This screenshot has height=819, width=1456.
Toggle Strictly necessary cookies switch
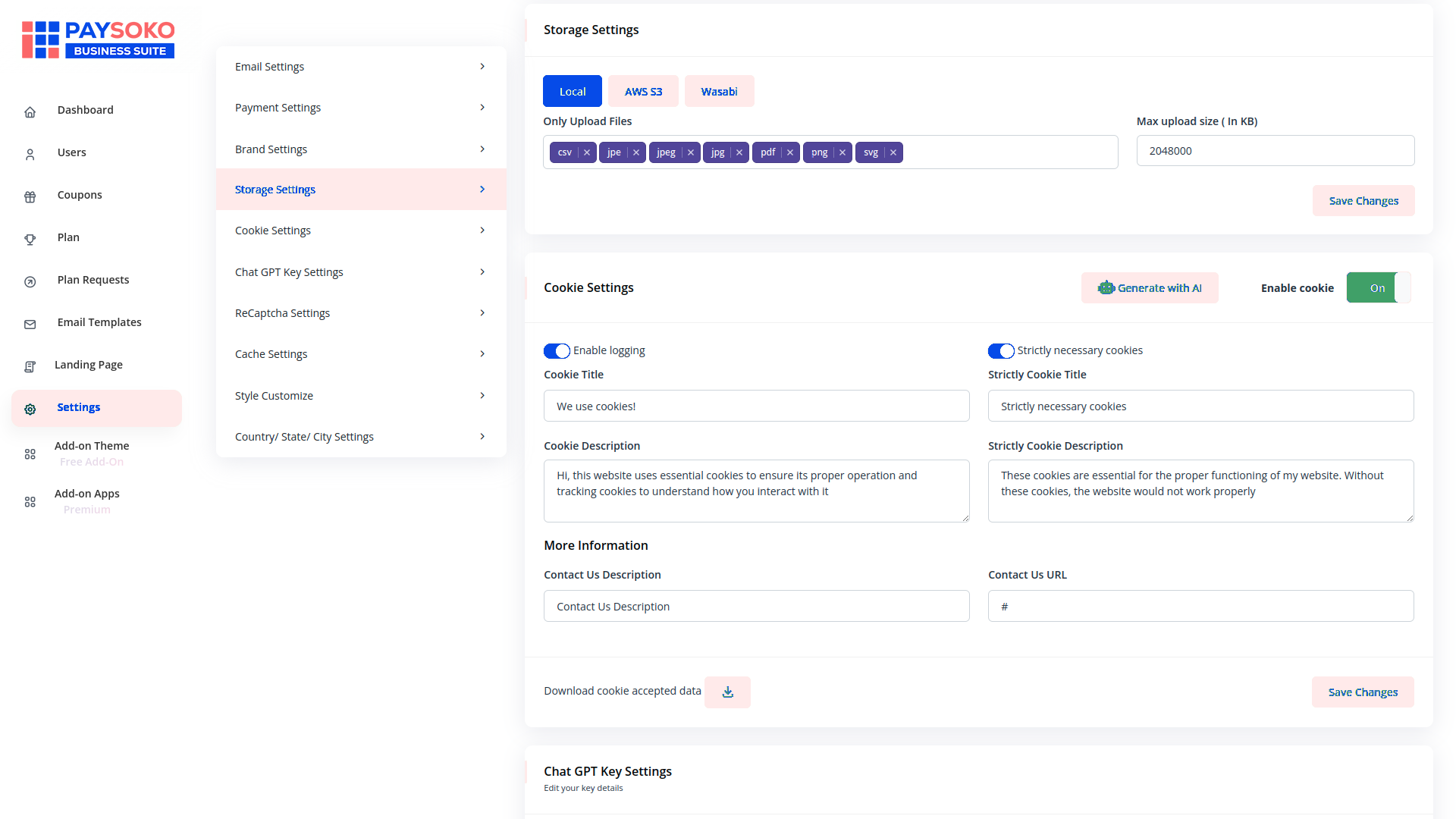coord(1001,351)
